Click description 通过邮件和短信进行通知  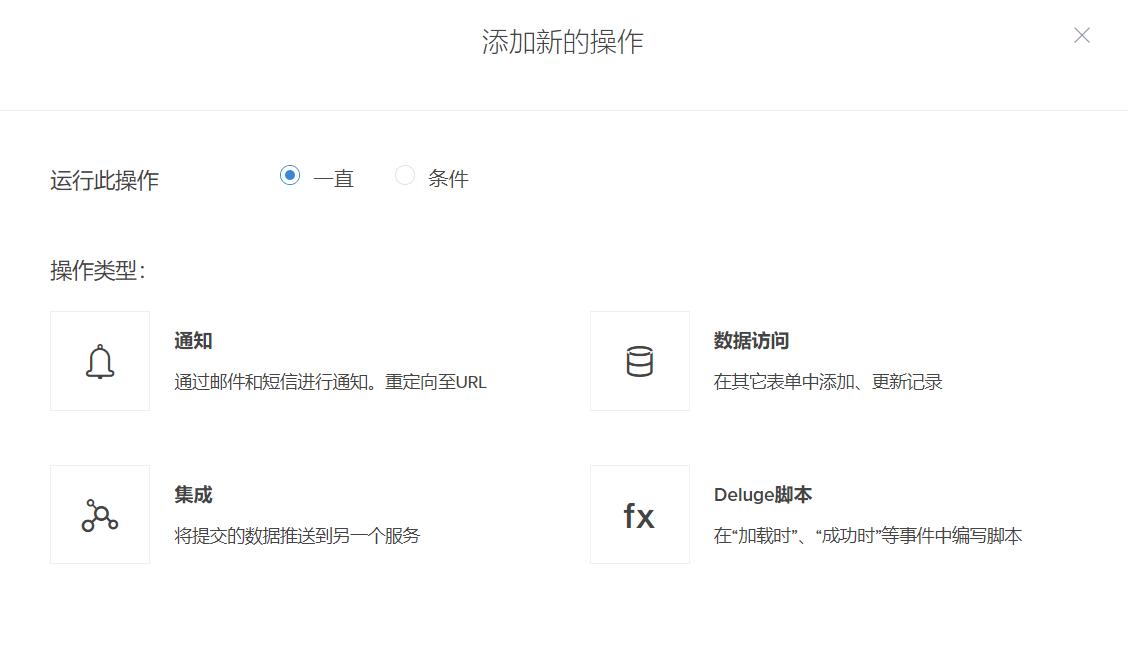[x=330, y=382]
